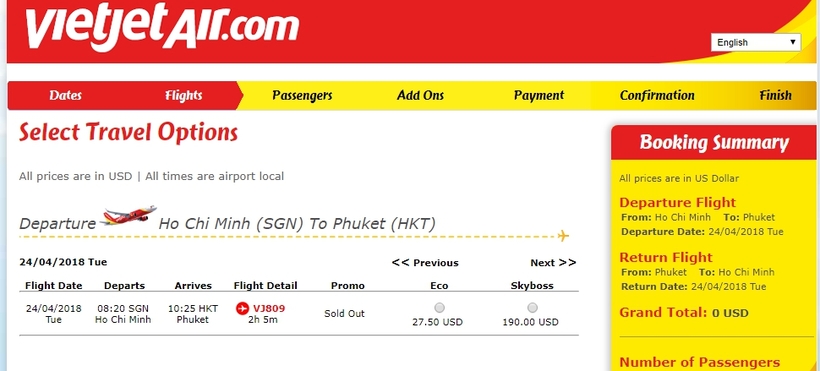Click the red airplane icon beside VJ809
The width and height of the screenshot is (820, 371).
[242, 309]
